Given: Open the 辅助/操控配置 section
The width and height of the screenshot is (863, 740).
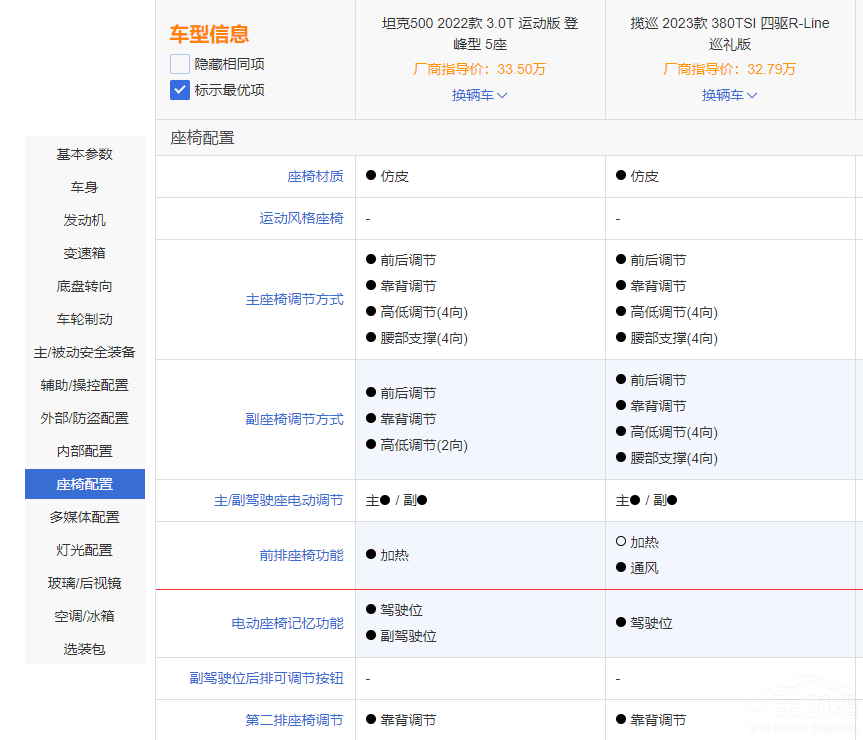Looking at the screenshot, I should tap(85, 385).
